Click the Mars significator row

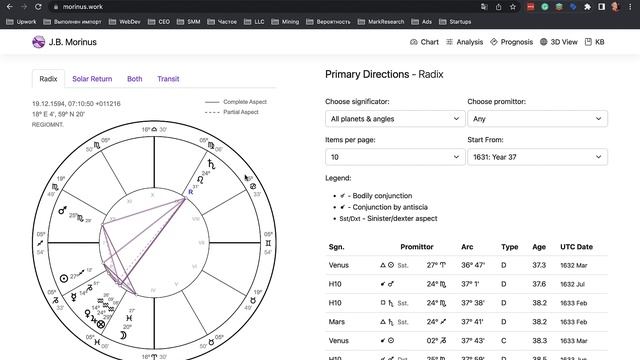(x=467, y=322)
